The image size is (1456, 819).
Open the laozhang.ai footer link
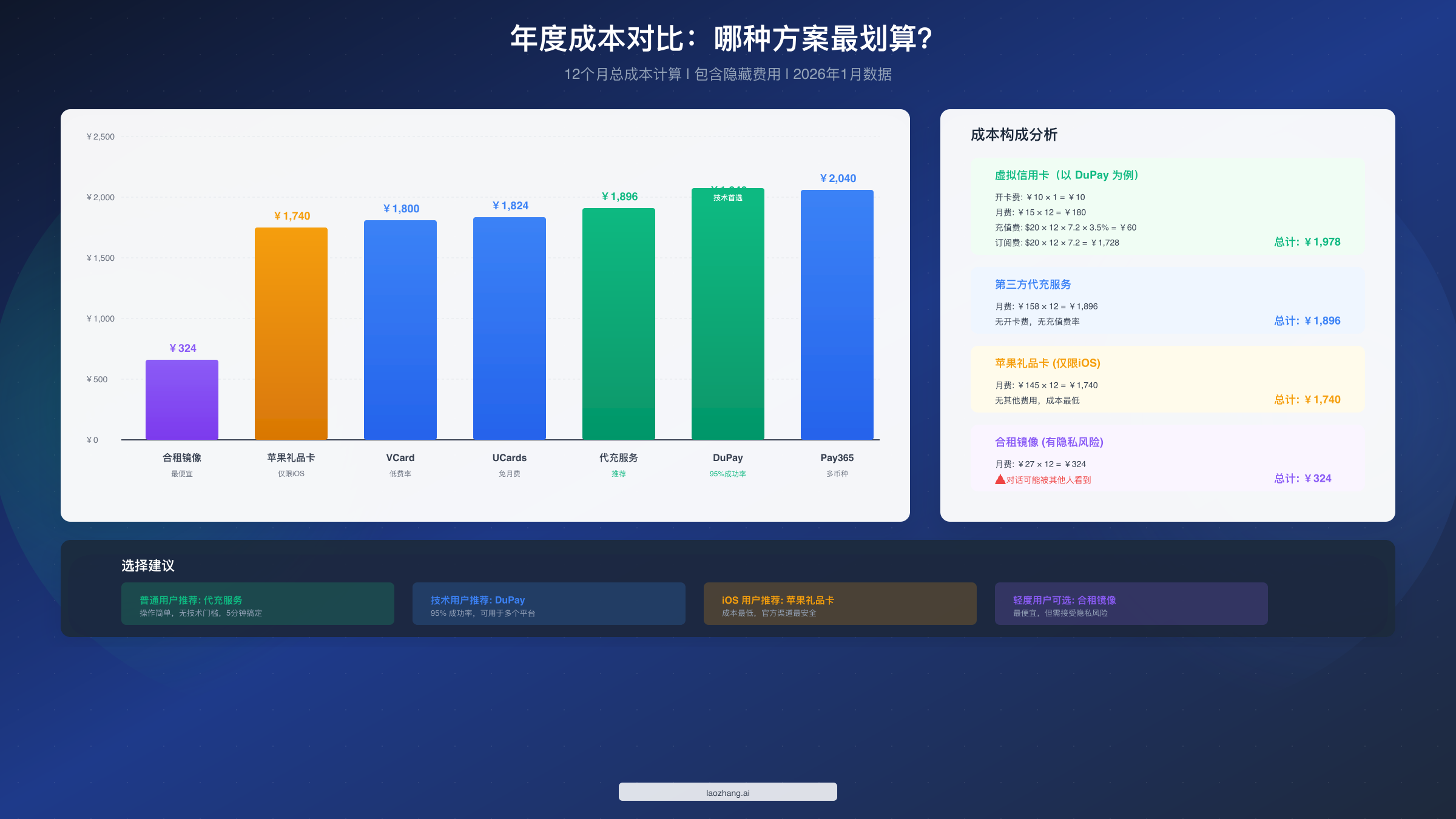coord(727,792)
